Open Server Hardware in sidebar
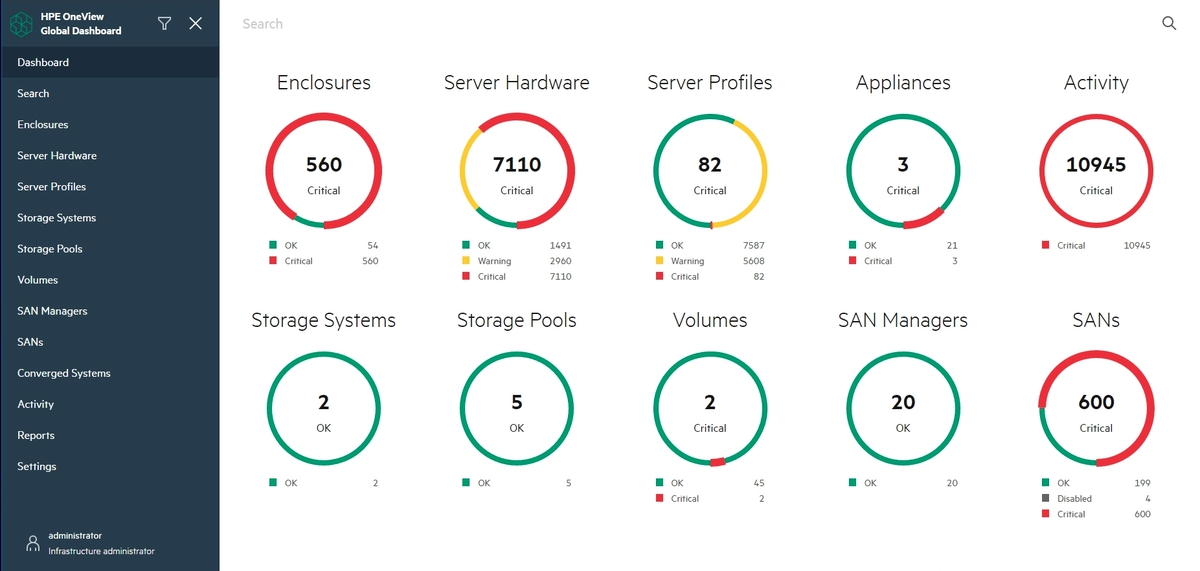Viewport: 1200px width, 571px height. pos(110,155)
